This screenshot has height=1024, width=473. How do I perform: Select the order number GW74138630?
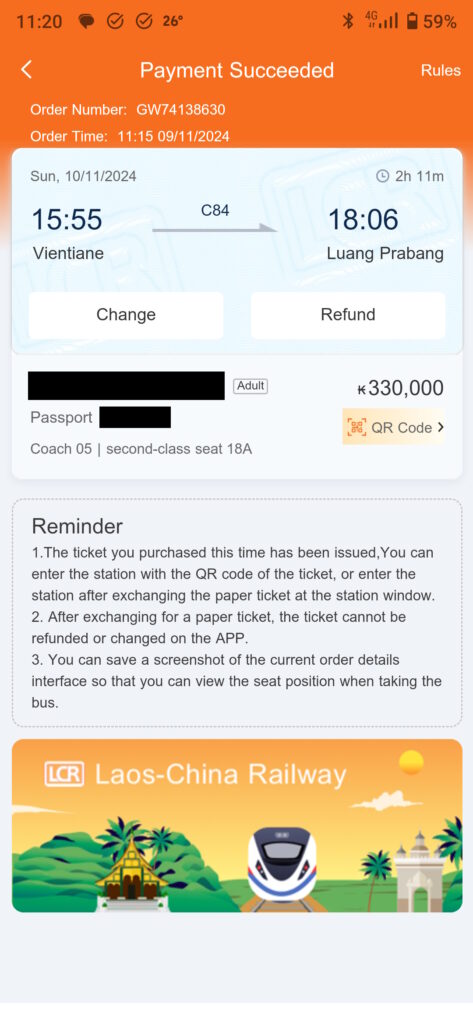pos(181,110)
